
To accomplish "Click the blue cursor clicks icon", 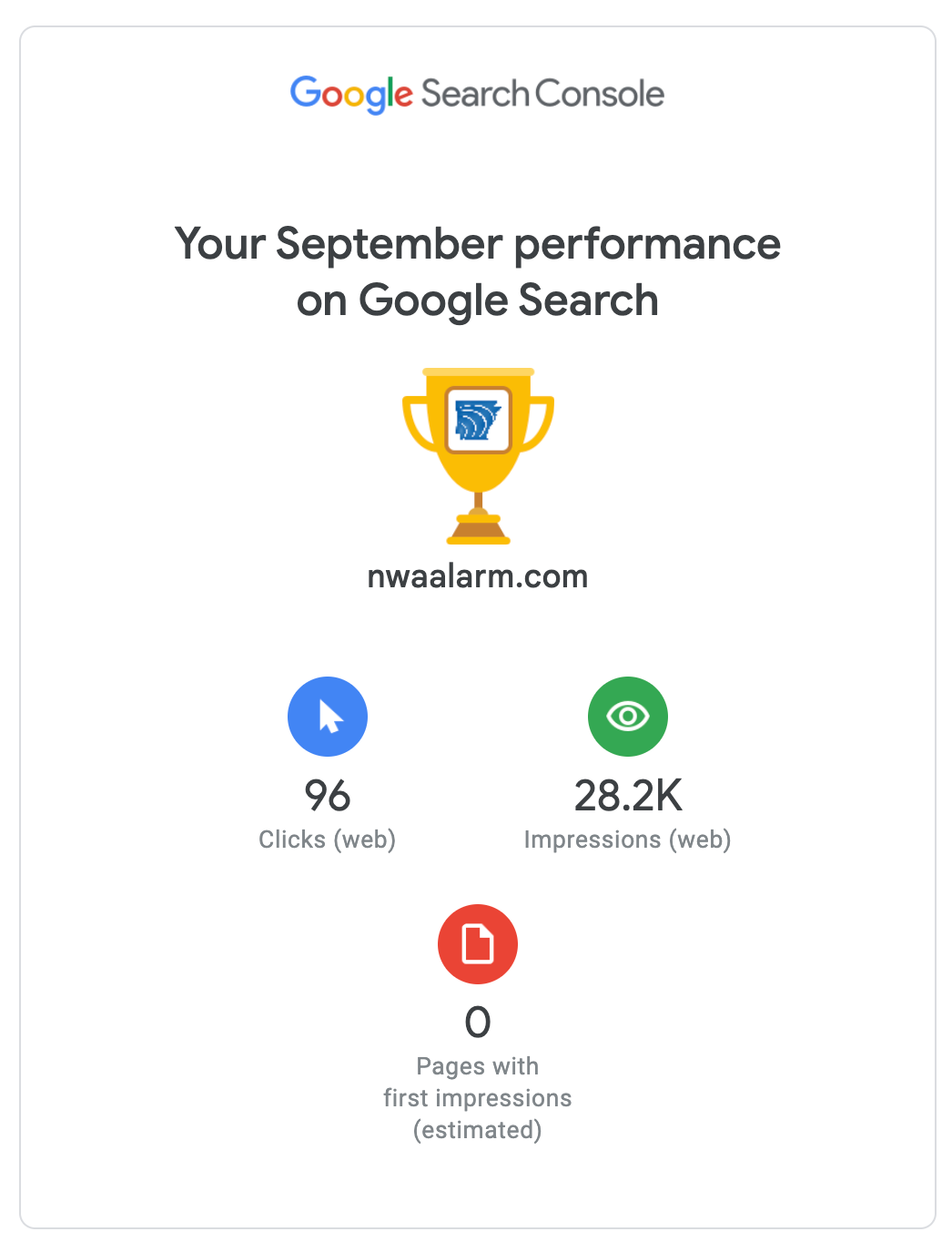I will (x=328, y=717).
